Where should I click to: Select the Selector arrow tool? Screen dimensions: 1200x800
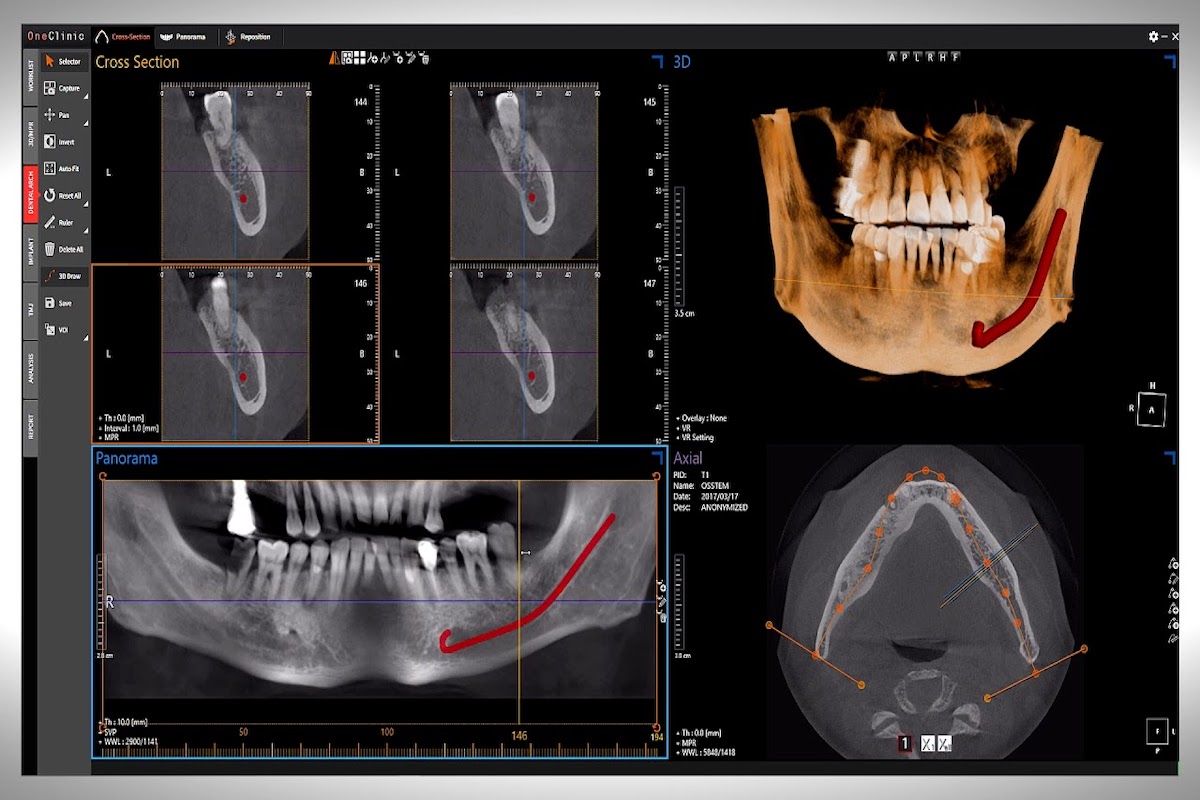63,62
